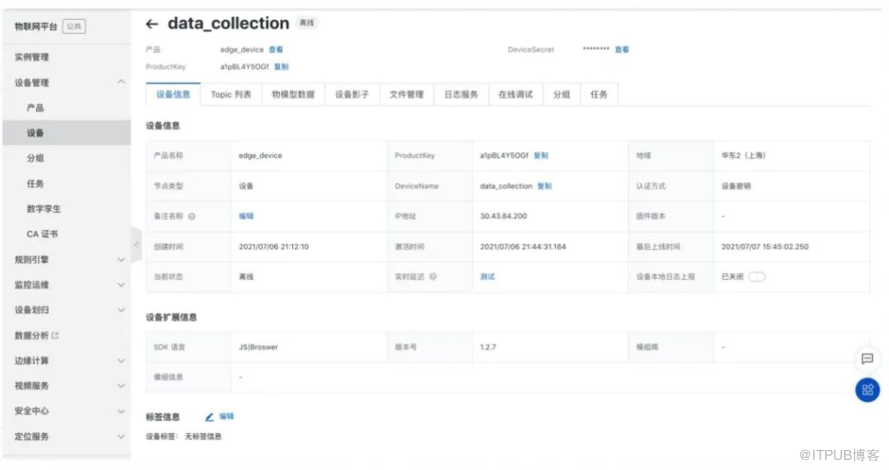
Task: Toggle the 设备本地日志上报 switch
Action: pyautogui.click(x=756, y=276)
